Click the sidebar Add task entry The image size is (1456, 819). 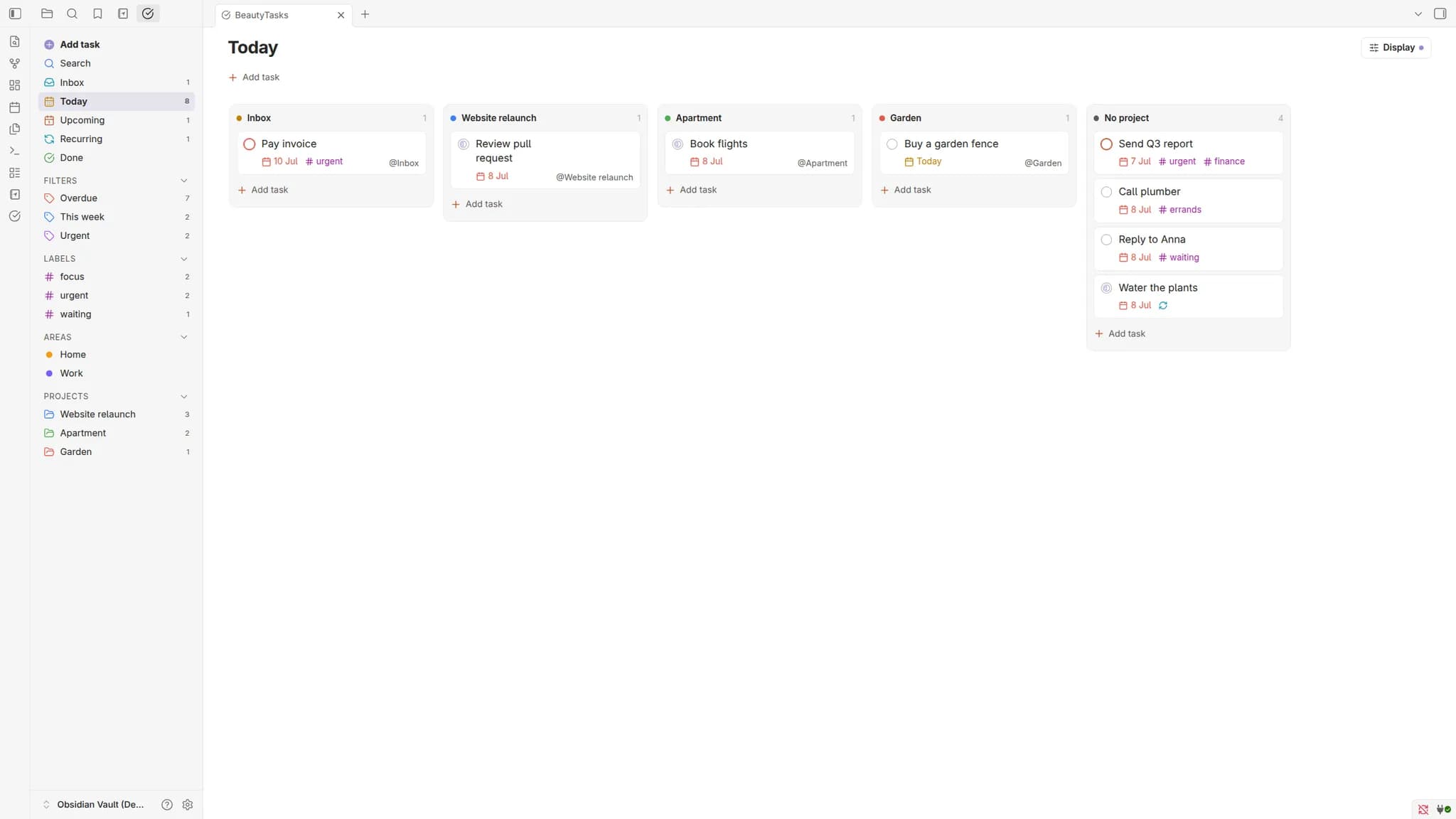pos(117,45)
